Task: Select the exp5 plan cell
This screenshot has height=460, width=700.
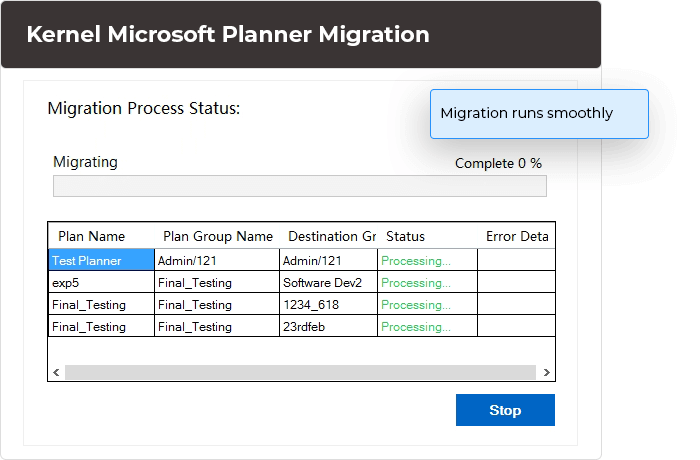Action: point(101,282)
